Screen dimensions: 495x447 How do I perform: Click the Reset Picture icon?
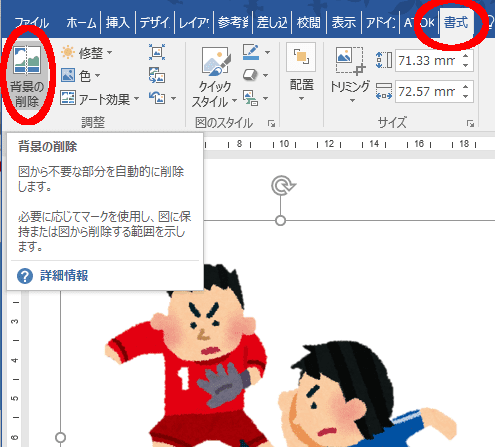[x=157, y=98]
